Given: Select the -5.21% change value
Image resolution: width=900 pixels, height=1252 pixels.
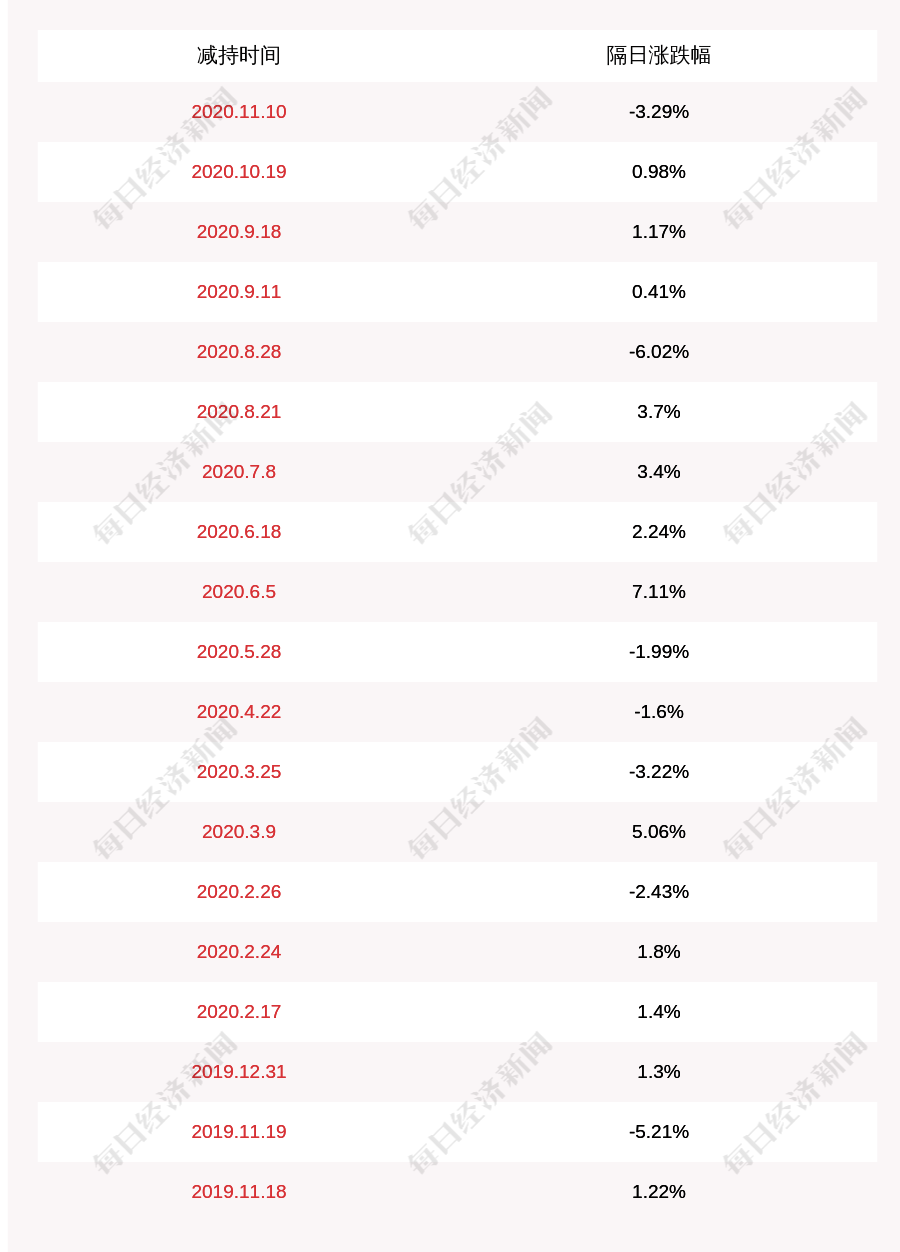Looking at the screenshot, I should point(658,1132).
